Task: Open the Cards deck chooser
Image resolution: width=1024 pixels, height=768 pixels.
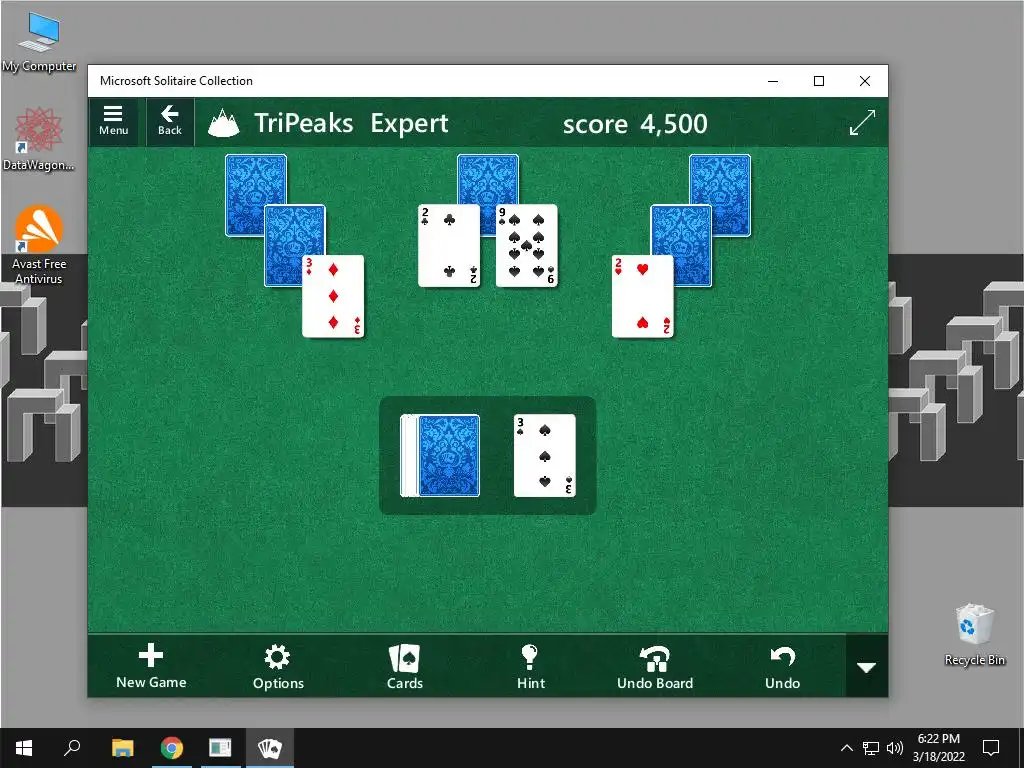Action: click(405, 666)
